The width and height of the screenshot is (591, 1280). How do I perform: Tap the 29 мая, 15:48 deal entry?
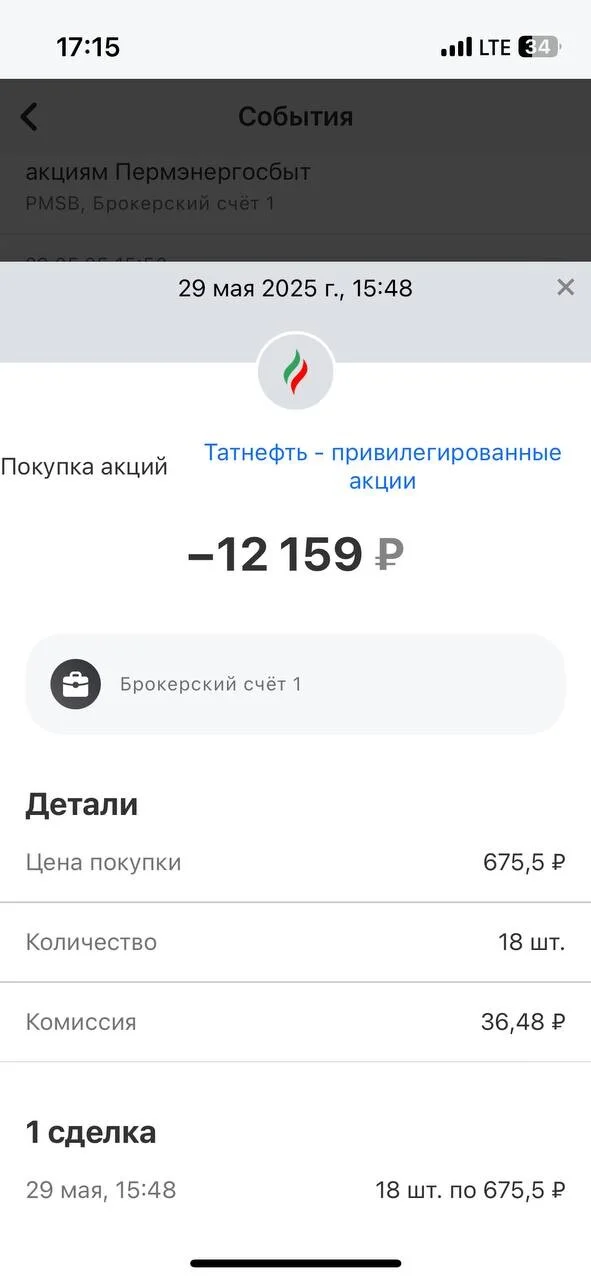coord(295,1190)
